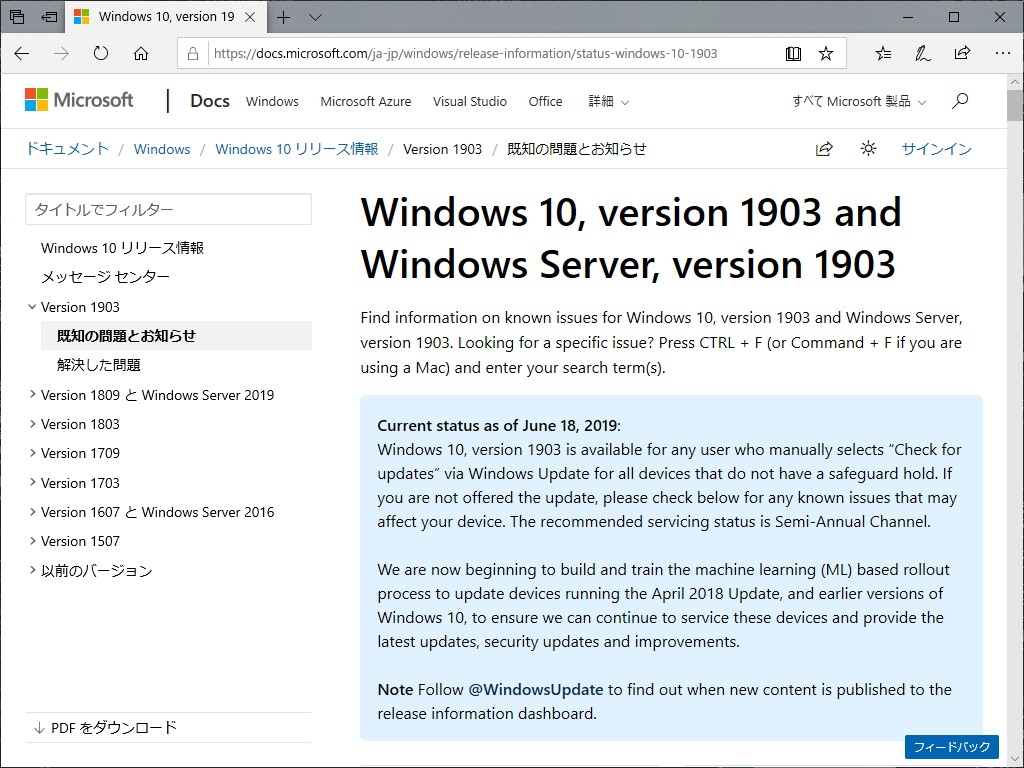Click the share icon next to the breadcrumbs
The image size is (1024, 768).
824,148
